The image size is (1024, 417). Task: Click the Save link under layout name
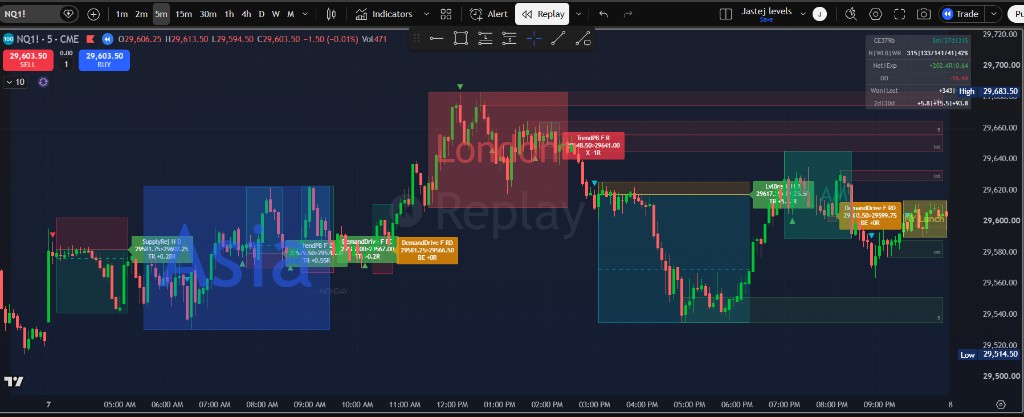click(766, 20)
